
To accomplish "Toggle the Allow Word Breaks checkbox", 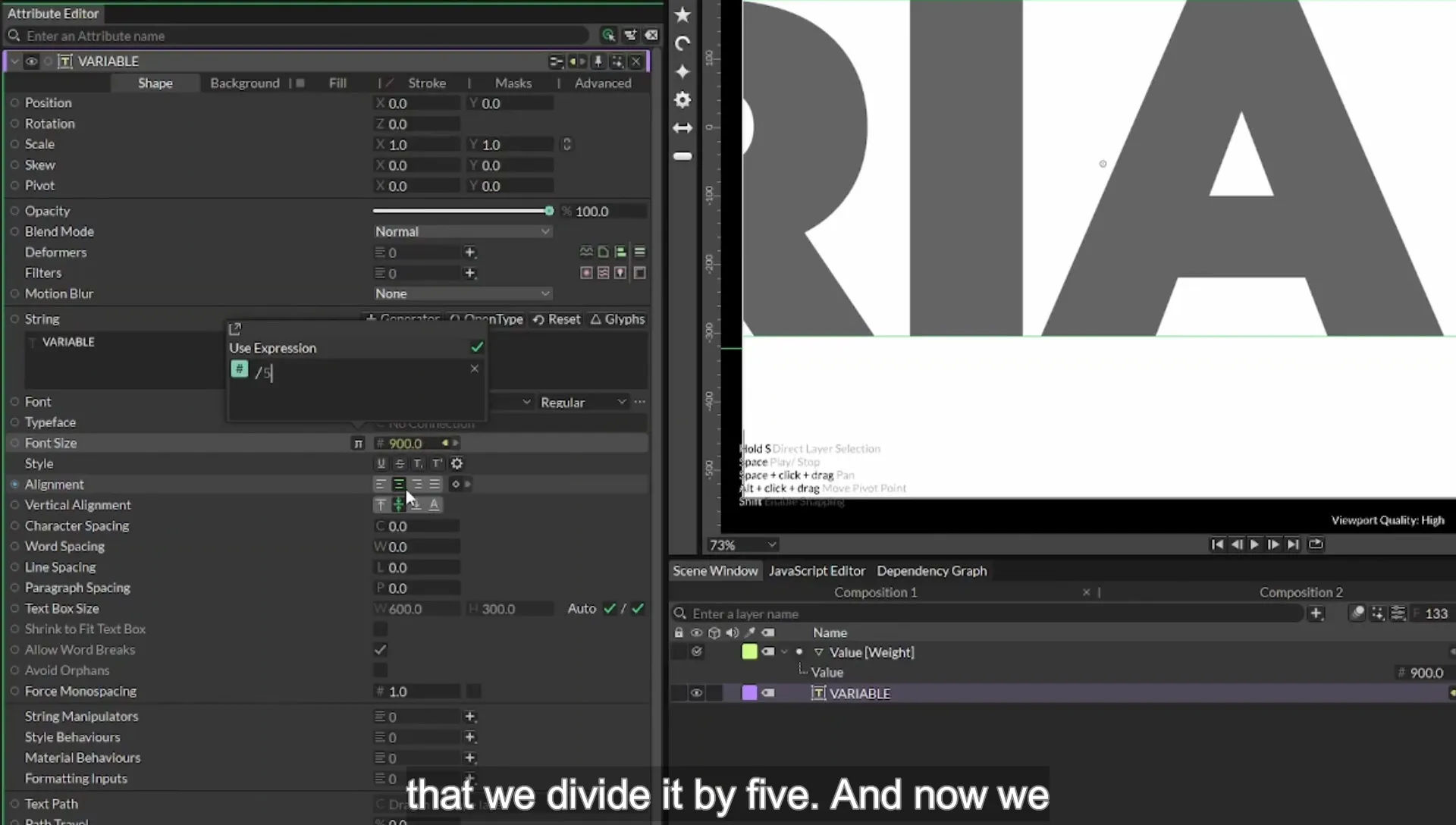I will pyautogui.click(x=380, y=650).
